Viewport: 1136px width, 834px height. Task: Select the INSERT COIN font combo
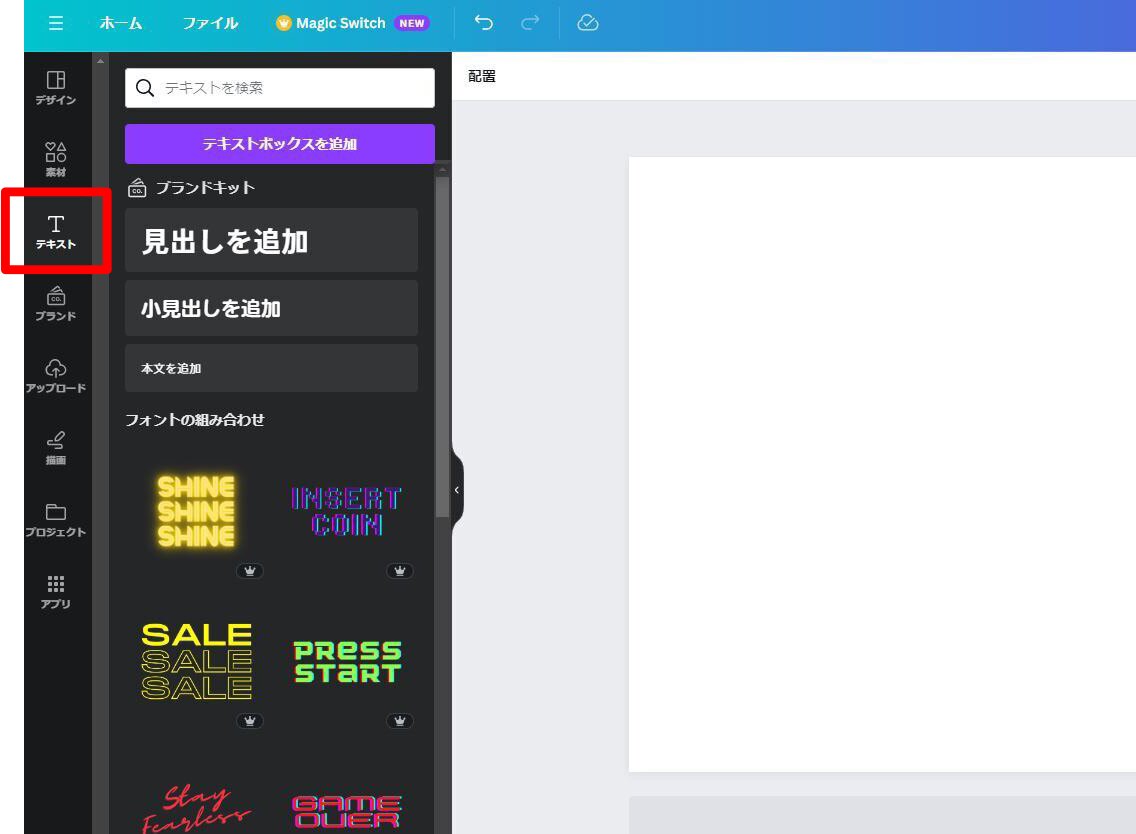point(346,511)
